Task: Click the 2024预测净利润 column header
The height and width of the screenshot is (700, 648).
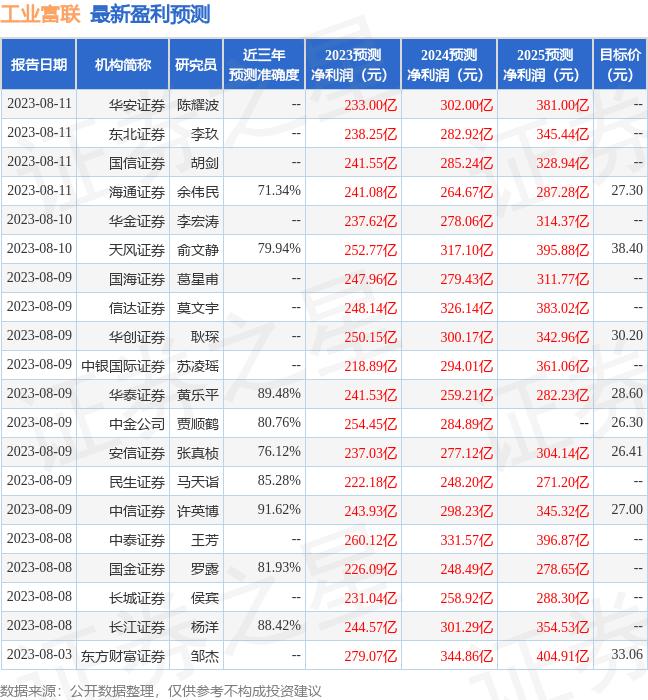Action: (449, 65)
